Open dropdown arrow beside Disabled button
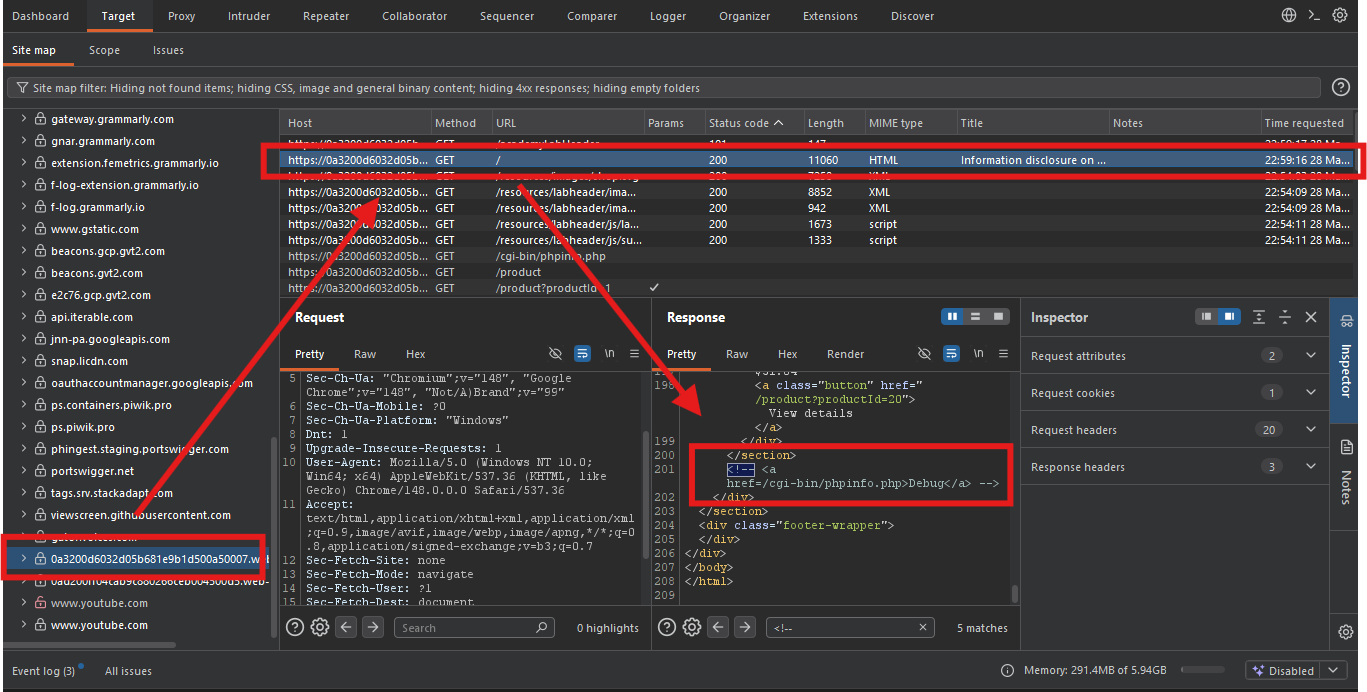Viewport: 1367px width, 692px height. (x=1333, y=671)
